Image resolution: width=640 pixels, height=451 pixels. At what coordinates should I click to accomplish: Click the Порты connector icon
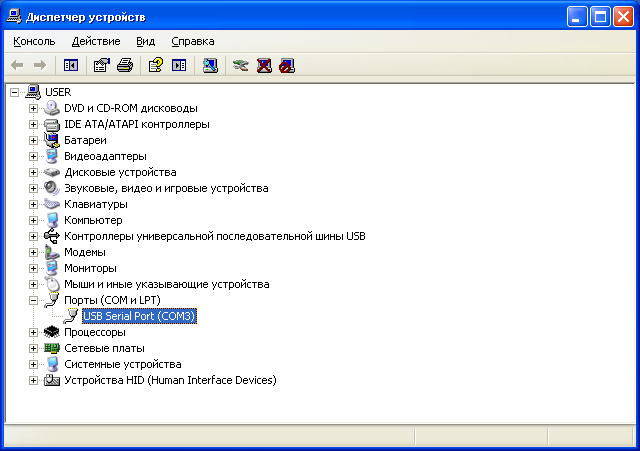pos(52,300)
